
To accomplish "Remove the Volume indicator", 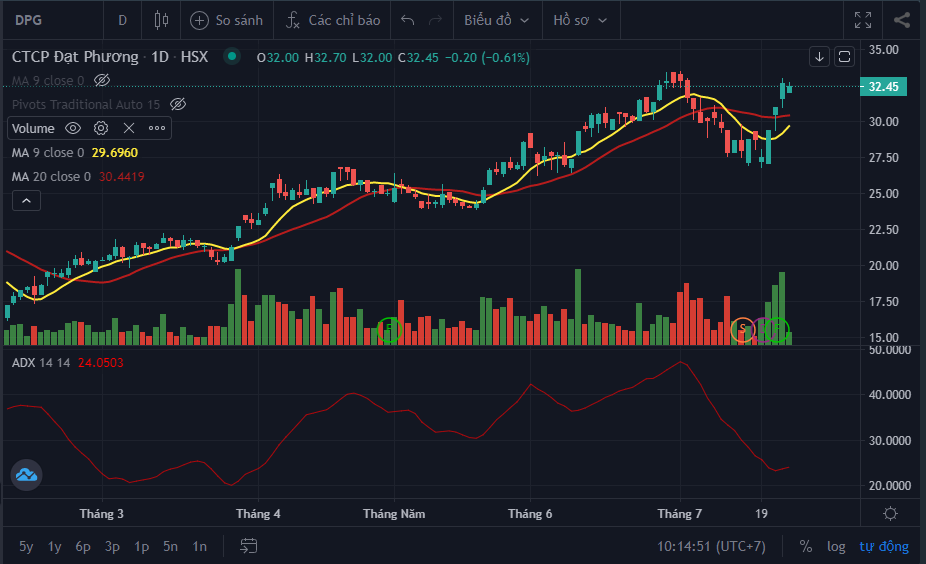I will point(129,128).
